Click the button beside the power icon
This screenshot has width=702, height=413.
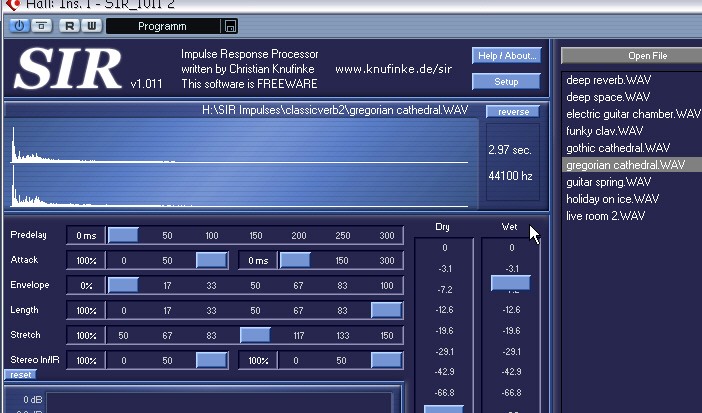[x=42, y=26]
